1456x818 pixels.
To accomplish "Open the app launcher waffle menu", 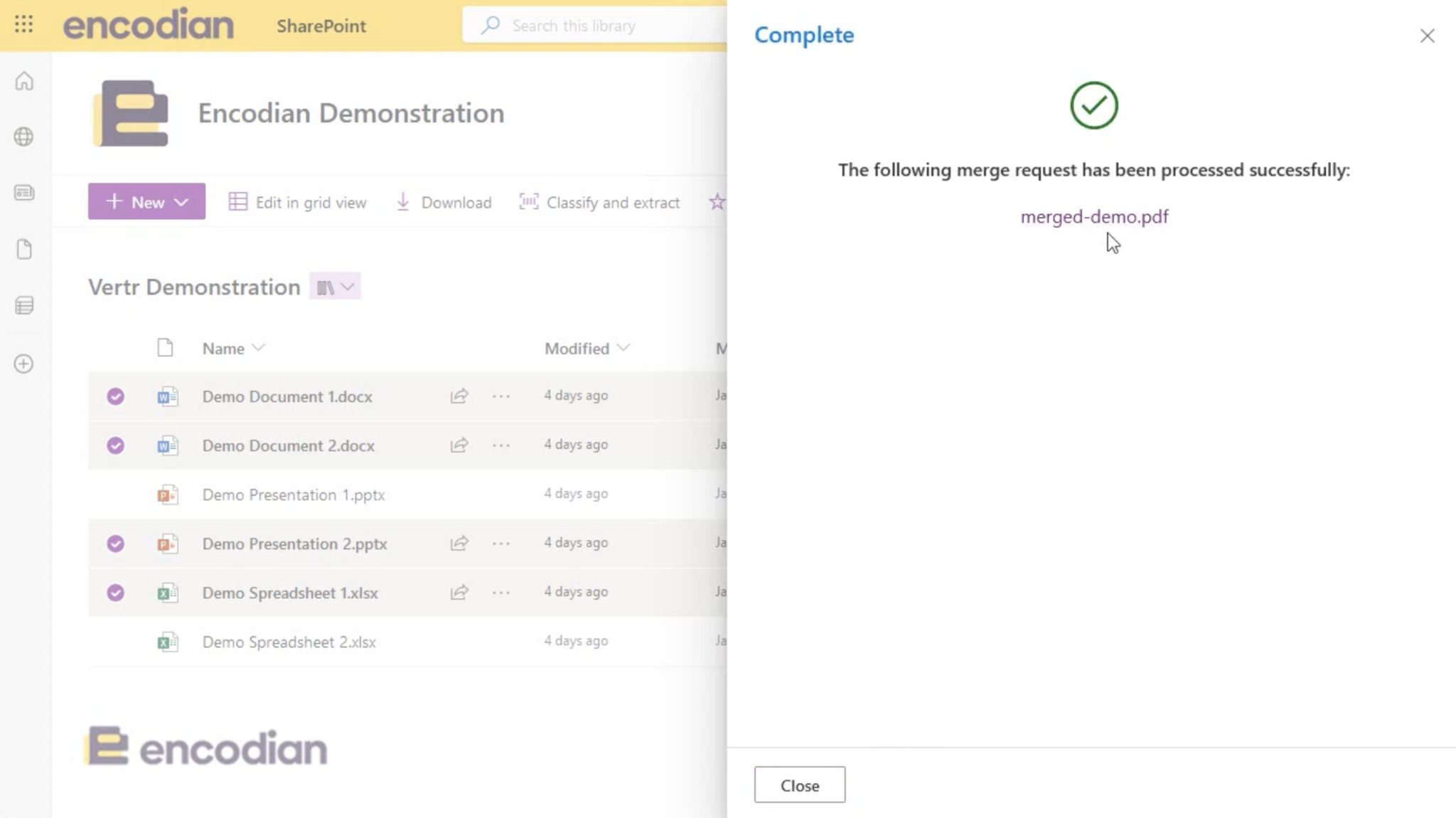I will (x=23, y=25).
